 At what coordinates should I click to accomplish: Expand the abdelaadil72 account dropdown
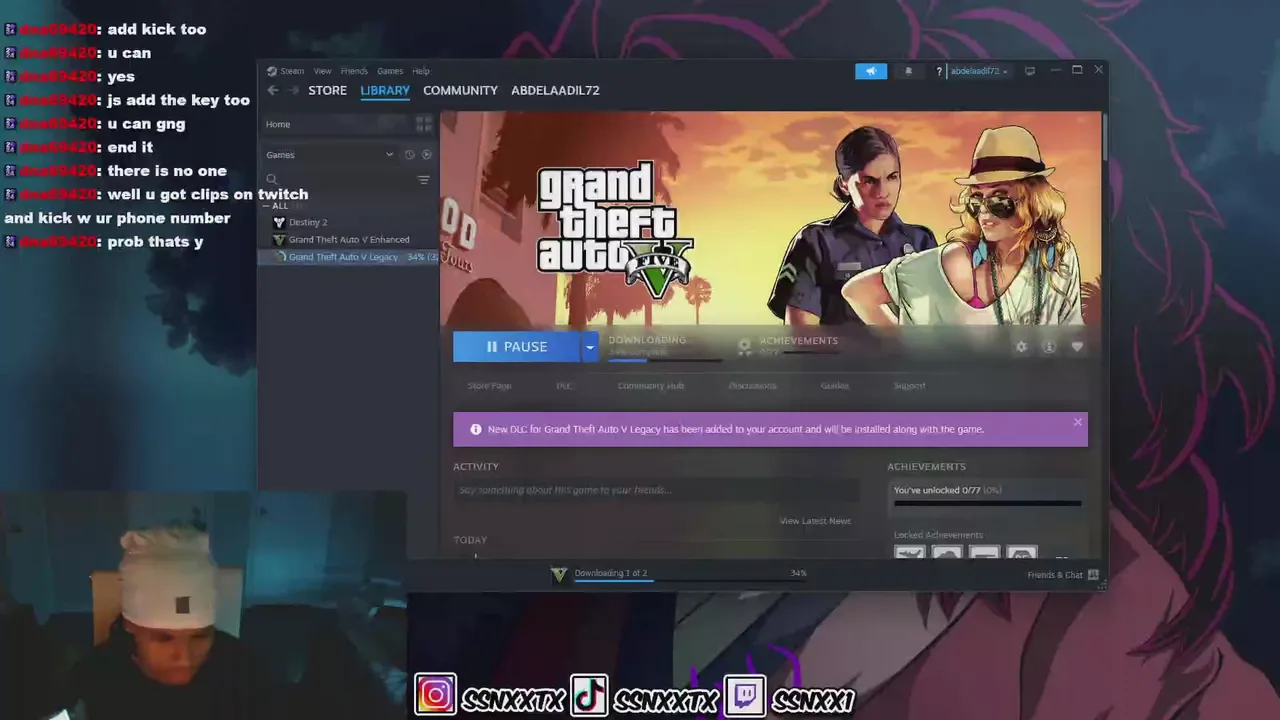tap(979, 71)
